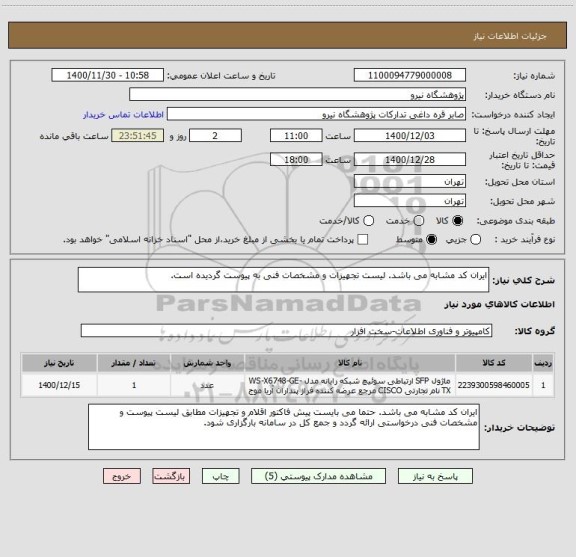Click the توضیحات خریدار text area
The height and width of the screenshot is (557, 576).
pyautogui.click(x=284, y=427)
